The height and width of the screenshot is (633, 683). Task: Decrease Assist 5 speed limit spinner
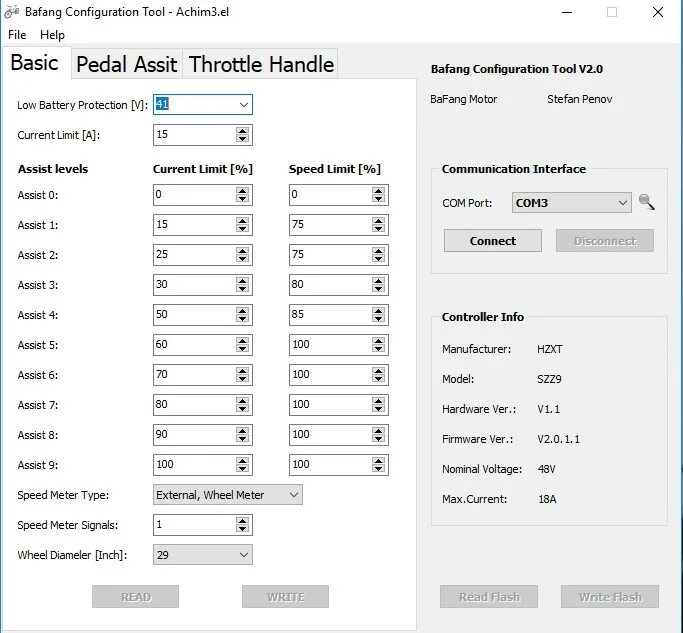point(379,349)
